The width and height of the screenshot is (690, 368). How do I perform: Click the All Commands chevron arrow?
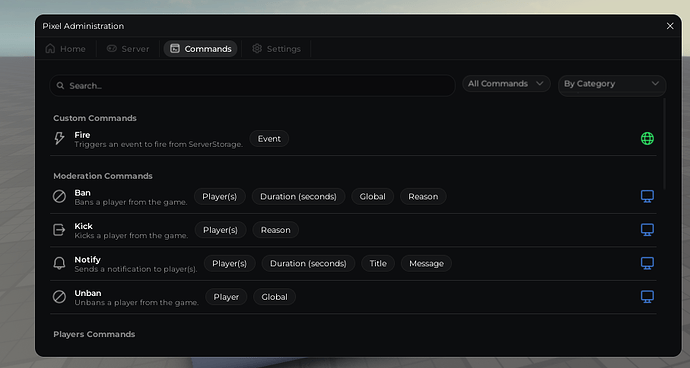coord(540,83)
